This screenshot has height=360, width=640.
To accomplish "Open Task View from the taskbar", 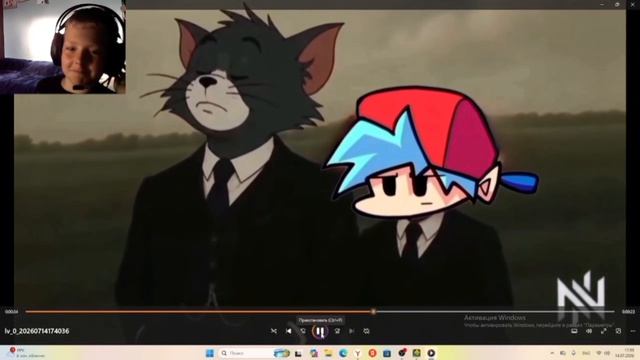I will point(298,353).
